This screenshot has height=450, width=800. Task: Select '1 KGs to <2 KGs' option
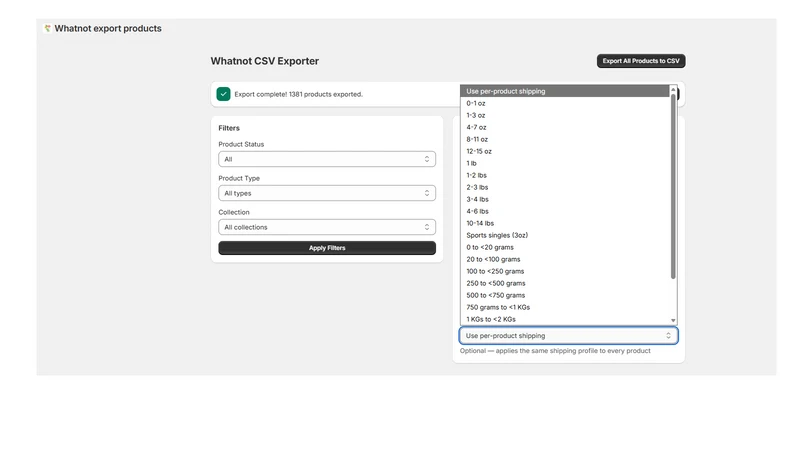[565, 319]
